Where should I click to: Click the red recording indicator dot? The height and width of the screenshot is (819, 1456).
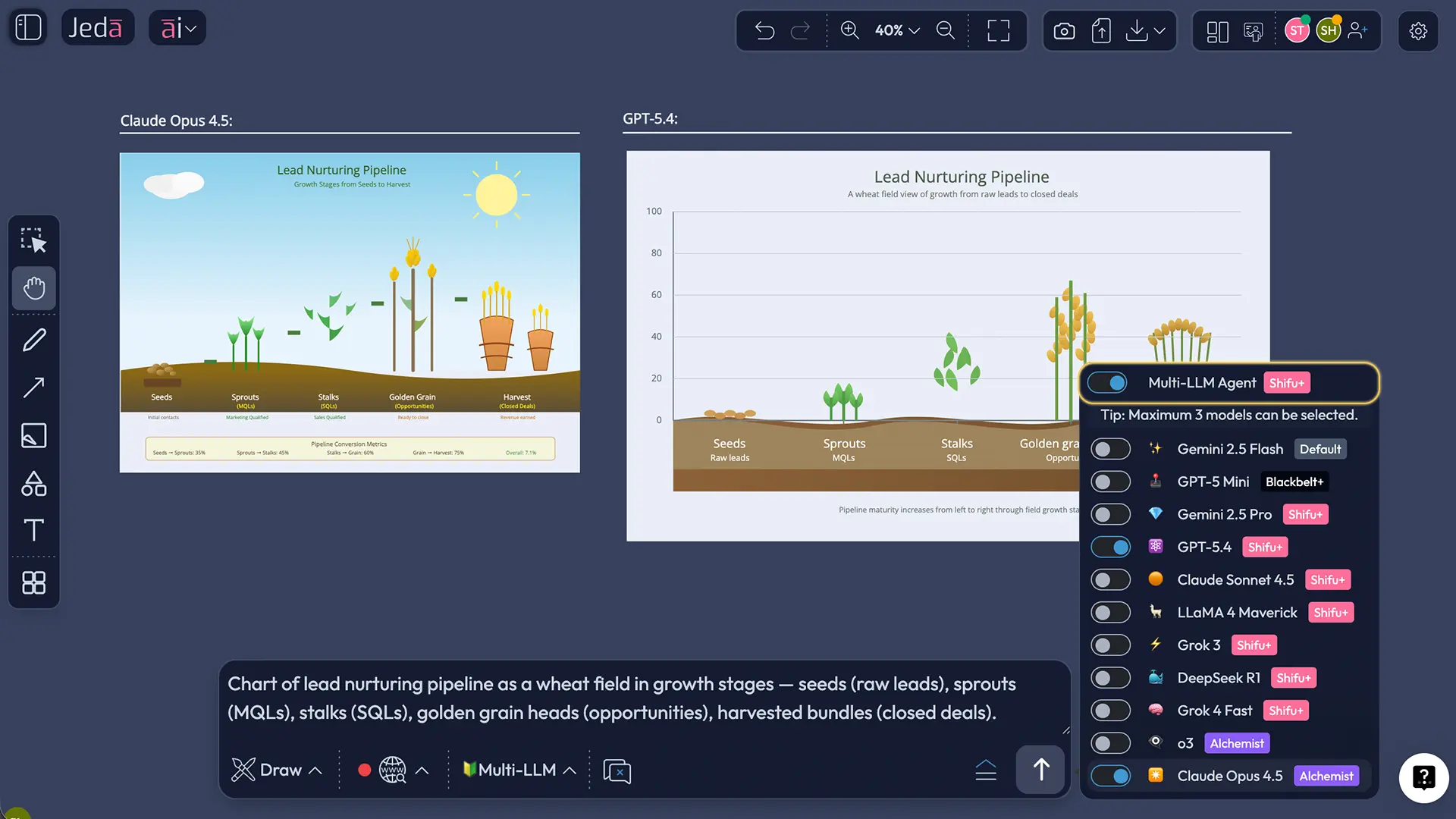[366, 769]
